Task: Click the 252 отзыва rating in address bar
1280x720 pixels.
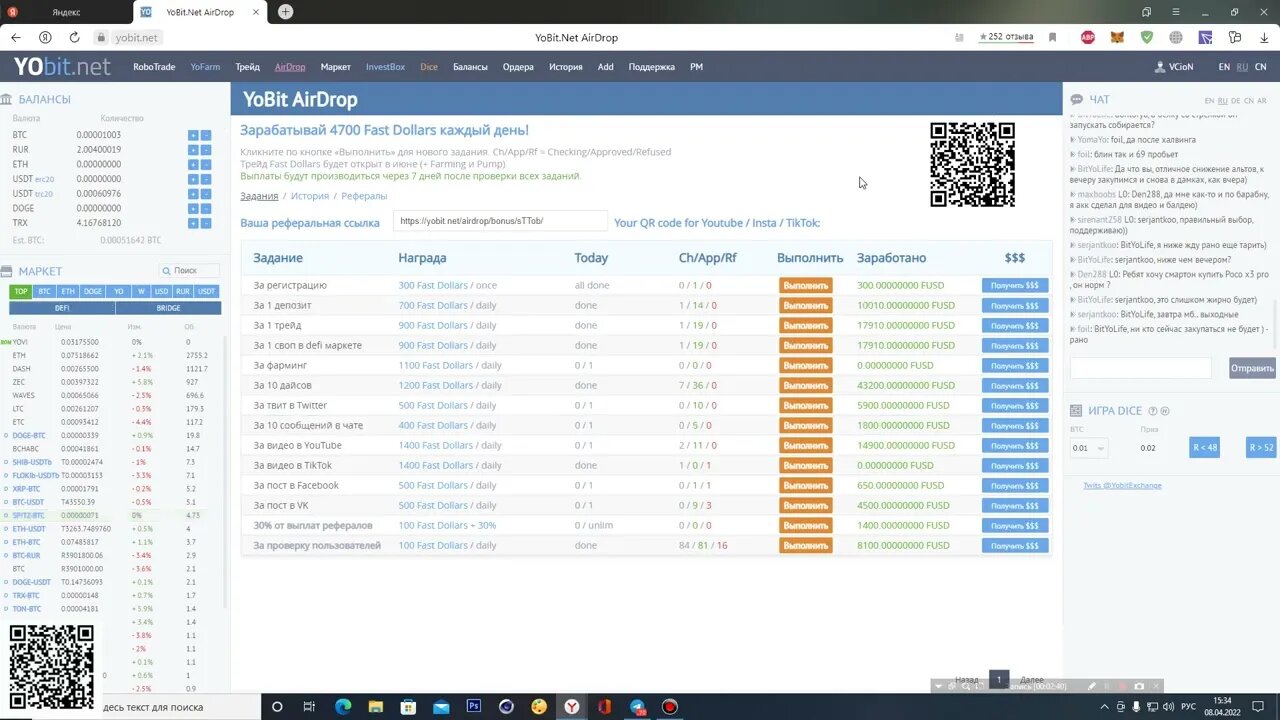Action: pos(1006,37)
